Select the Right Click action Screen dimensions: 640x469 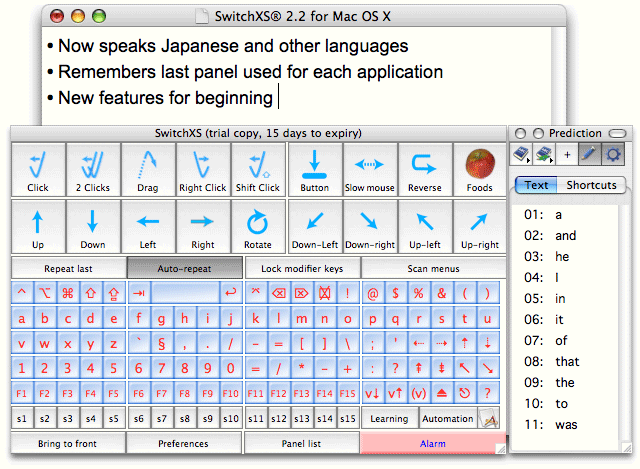click(203, 169)
